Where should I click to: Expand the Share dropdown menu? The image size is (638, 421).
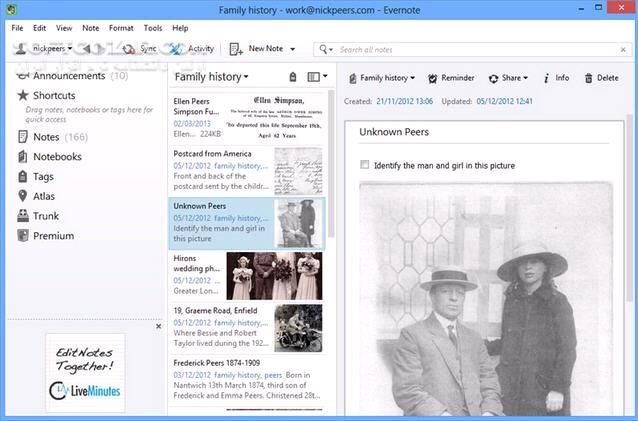525,77
